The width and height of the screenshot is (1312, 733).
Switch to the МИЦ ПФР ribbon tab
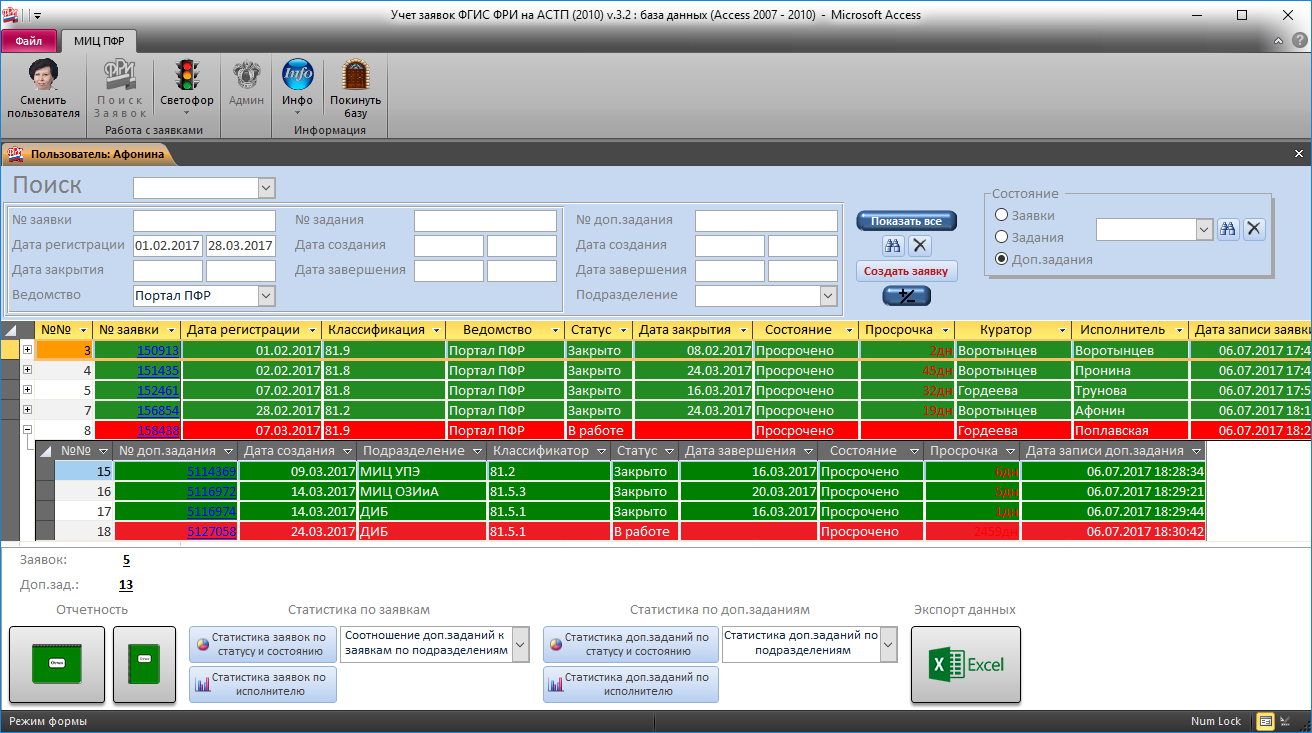99,41
